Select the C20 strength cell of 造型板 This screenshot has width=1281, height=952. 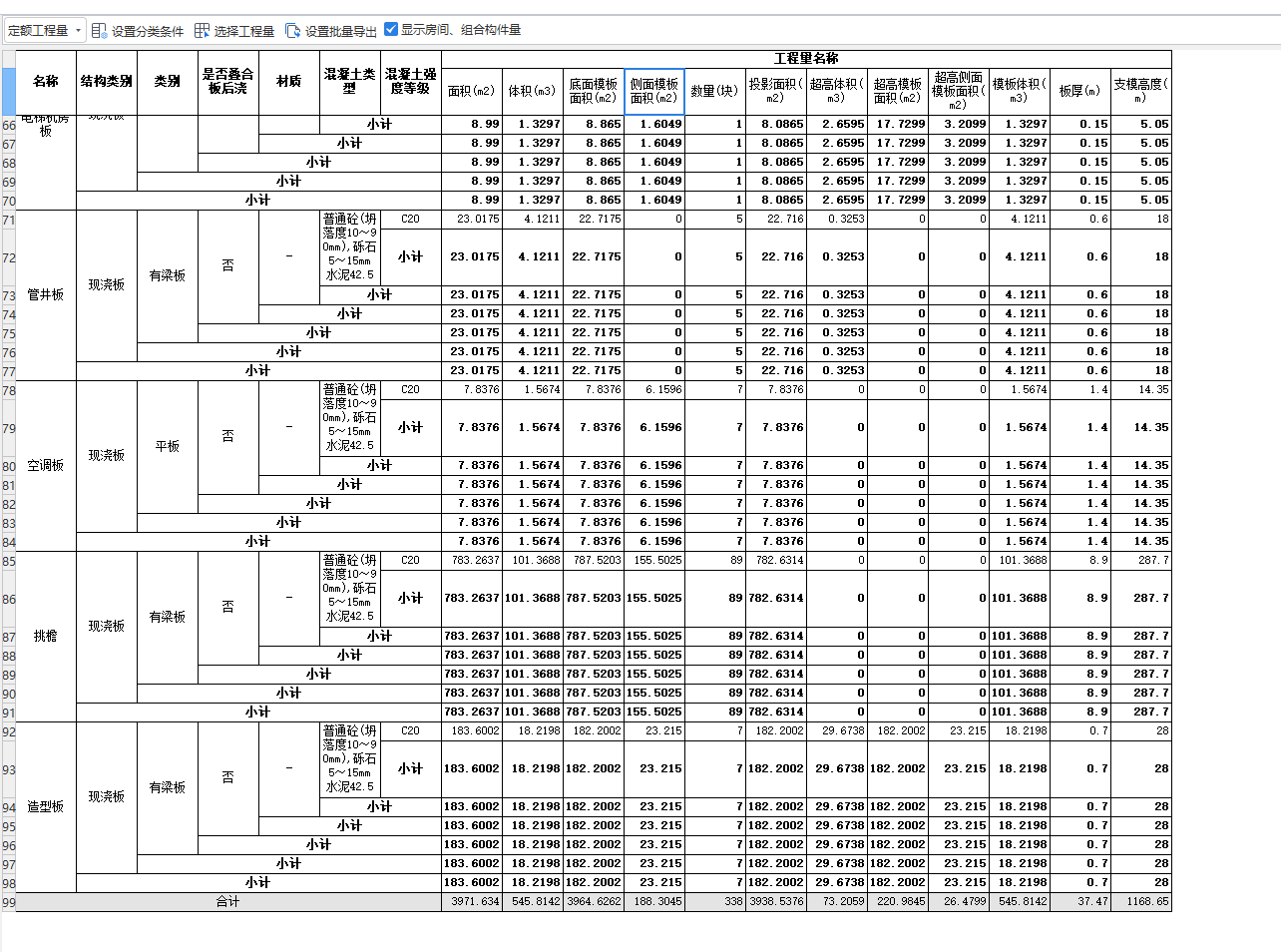(408, 730)
